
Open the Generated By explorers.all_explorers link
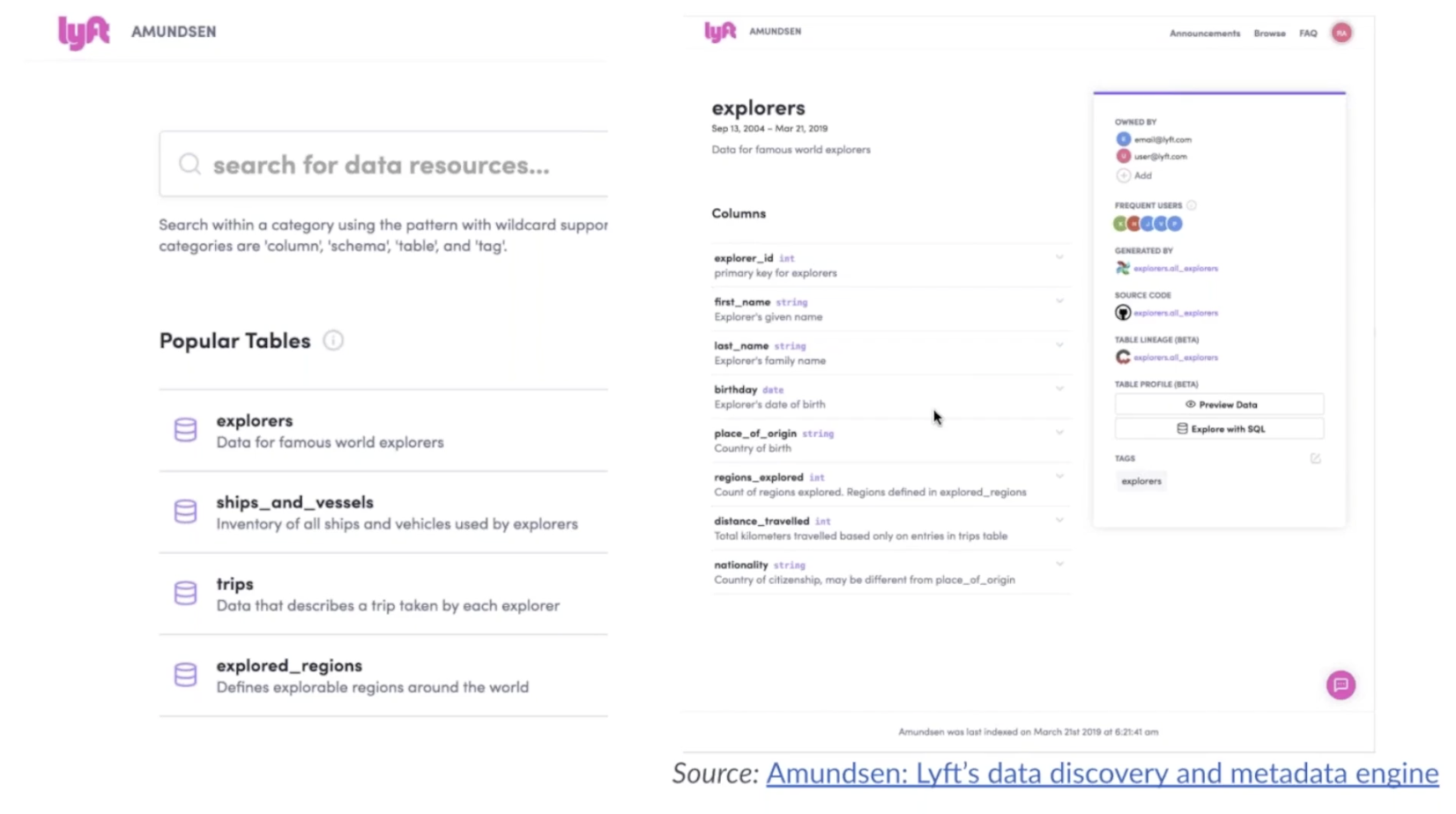pyautogui.click(x=1176, y=269)
